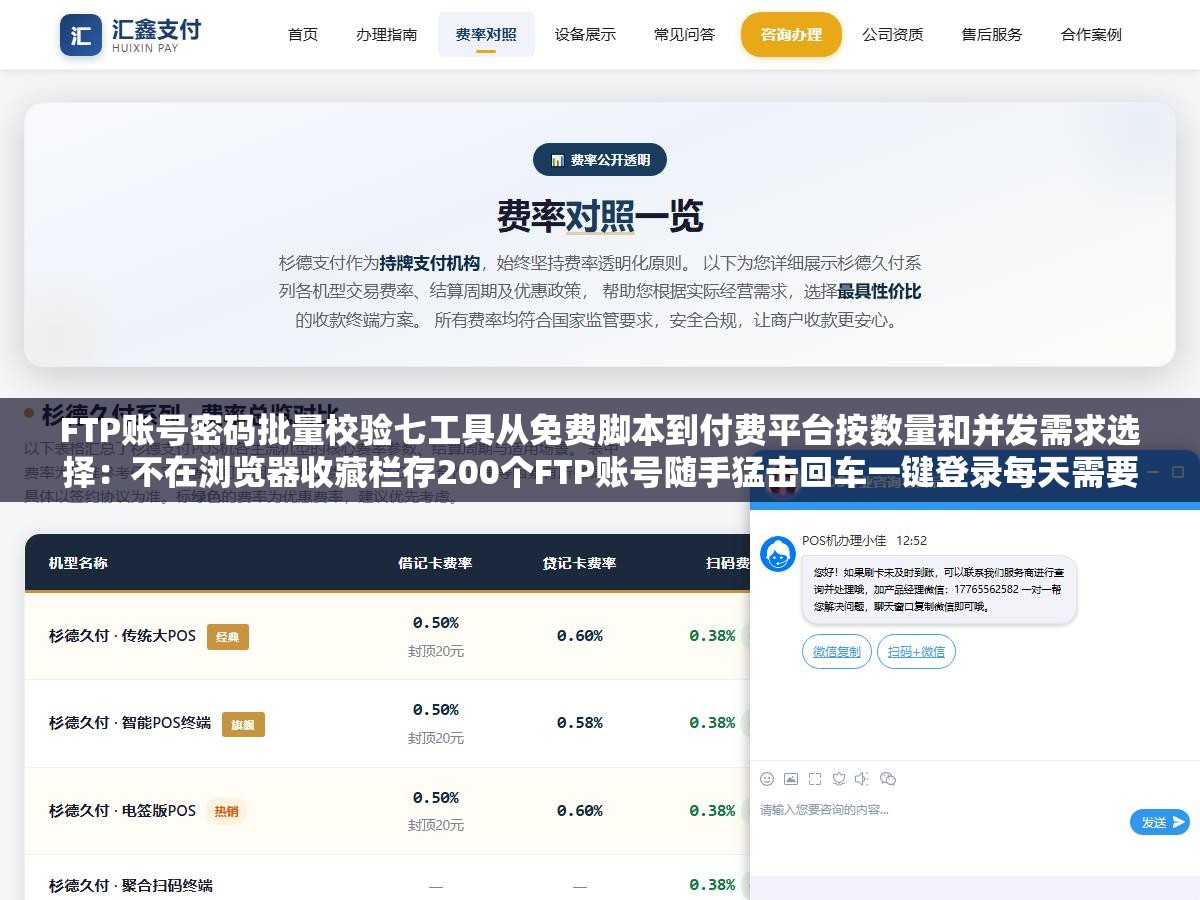This screenshot has width=1200, height=900.
Task: Open the 设备展示 nav item
Action: 586,34
